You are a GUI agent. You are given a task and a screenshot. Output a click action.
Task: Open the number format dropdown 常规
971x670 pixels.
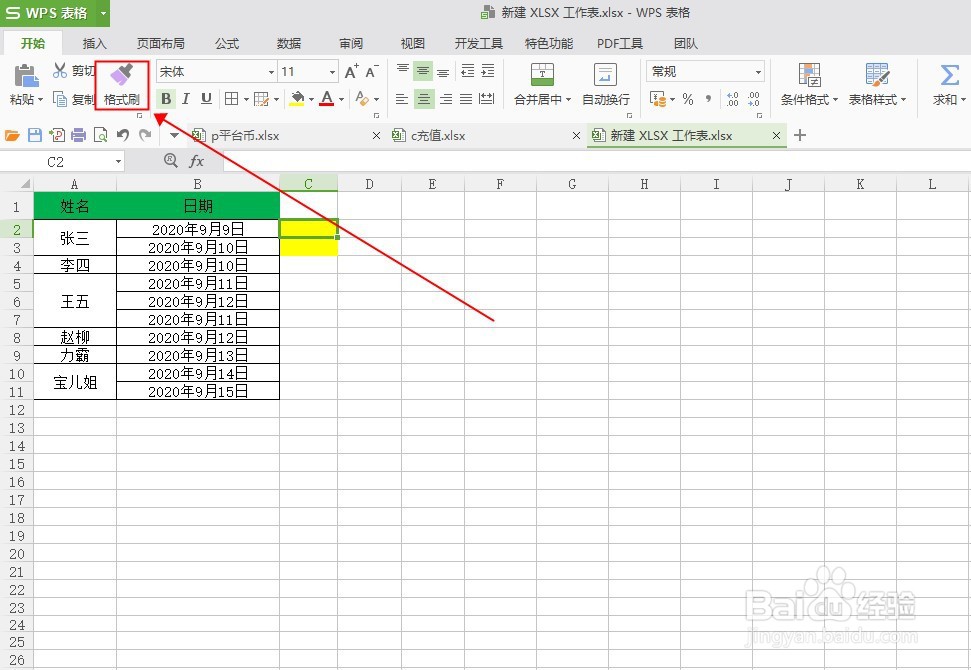pos(759,72)
